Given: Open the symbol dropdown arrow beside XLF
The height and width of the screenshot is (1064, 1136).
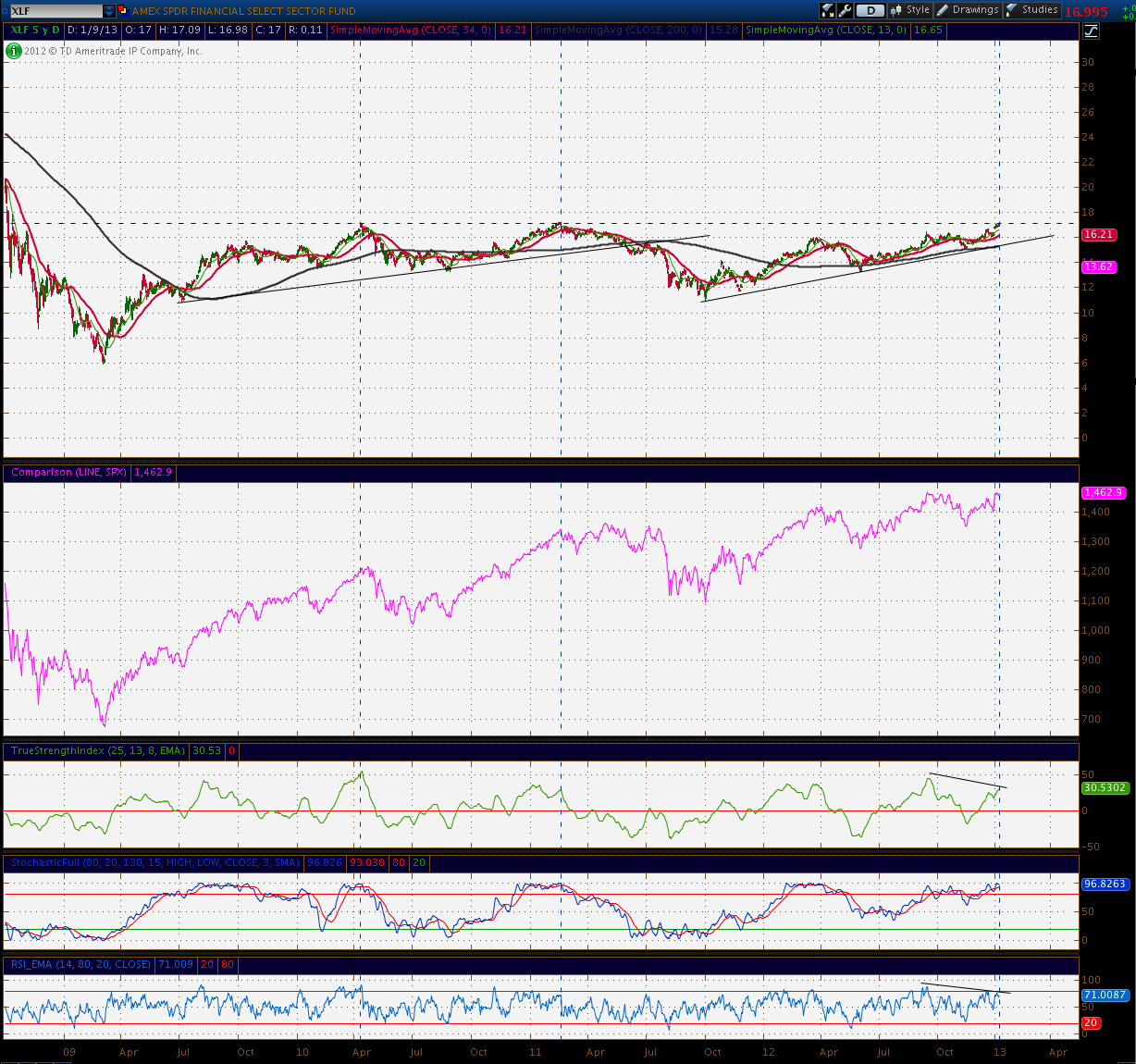Looking at the screenshot, I should [109, 11].
